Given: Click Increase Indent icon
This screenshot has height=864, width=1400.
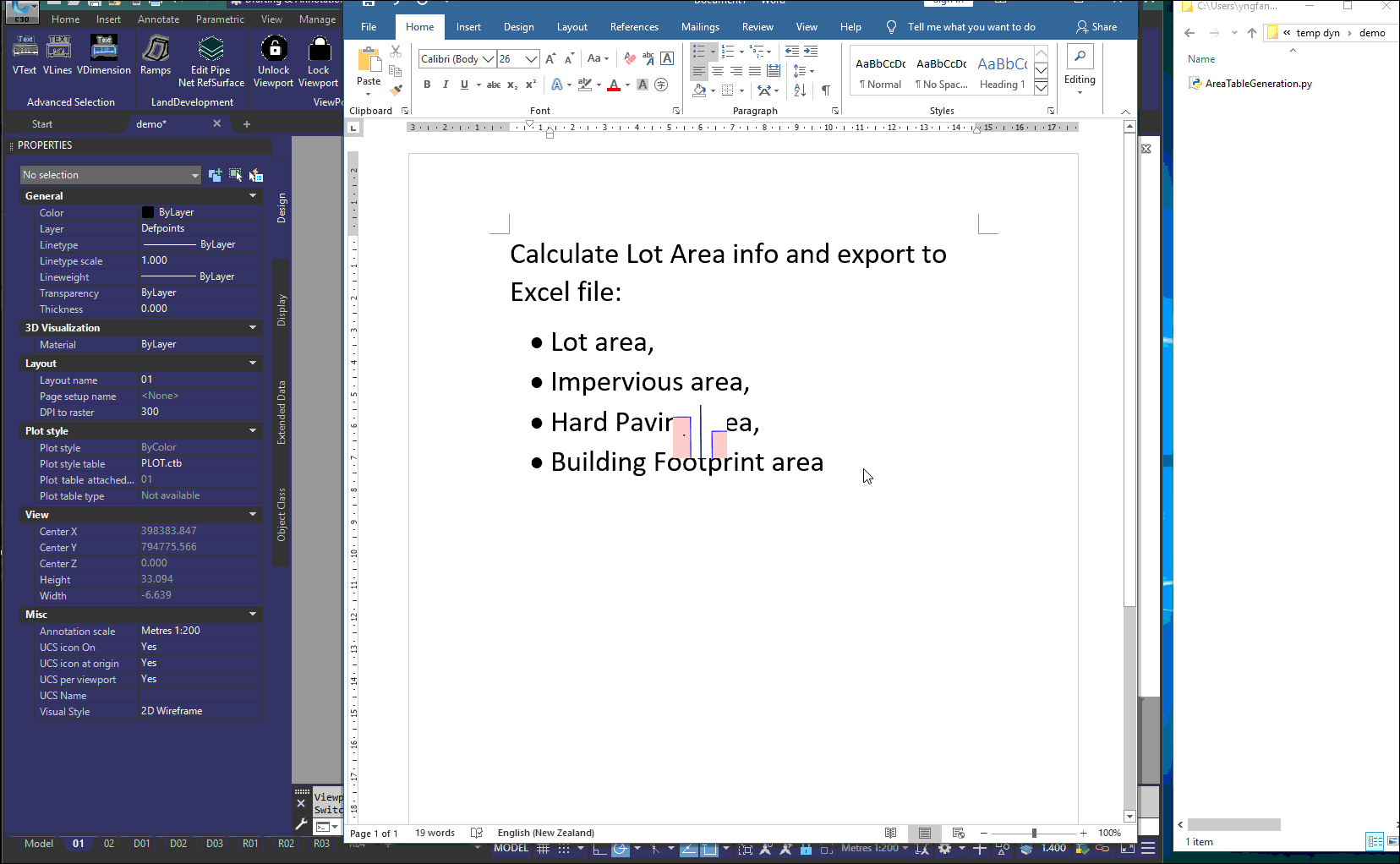Looking at the screenshot, I should tap(811, 52).
